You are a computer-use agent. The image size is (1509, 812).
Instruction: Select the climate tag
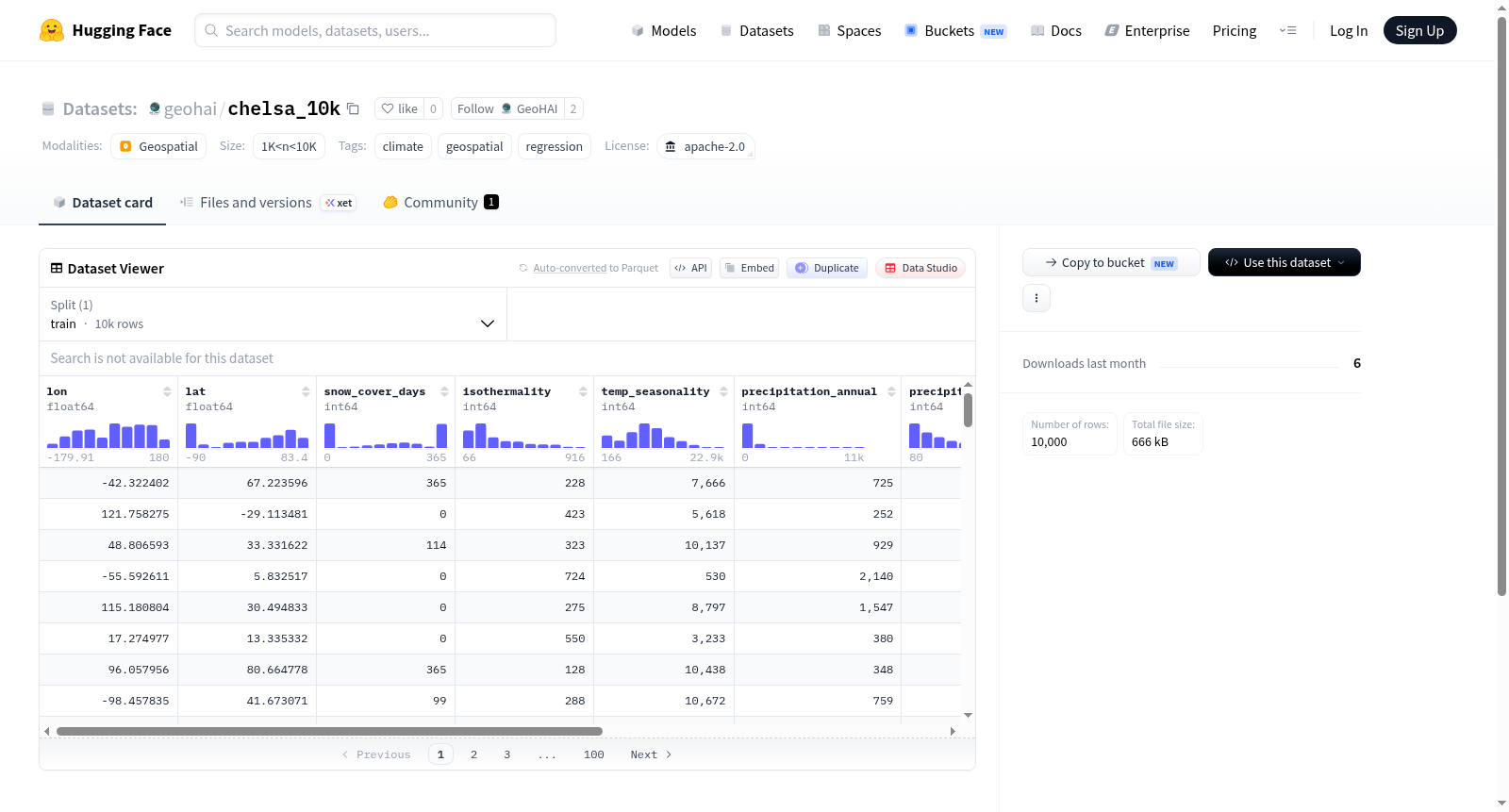click(403, 146)
